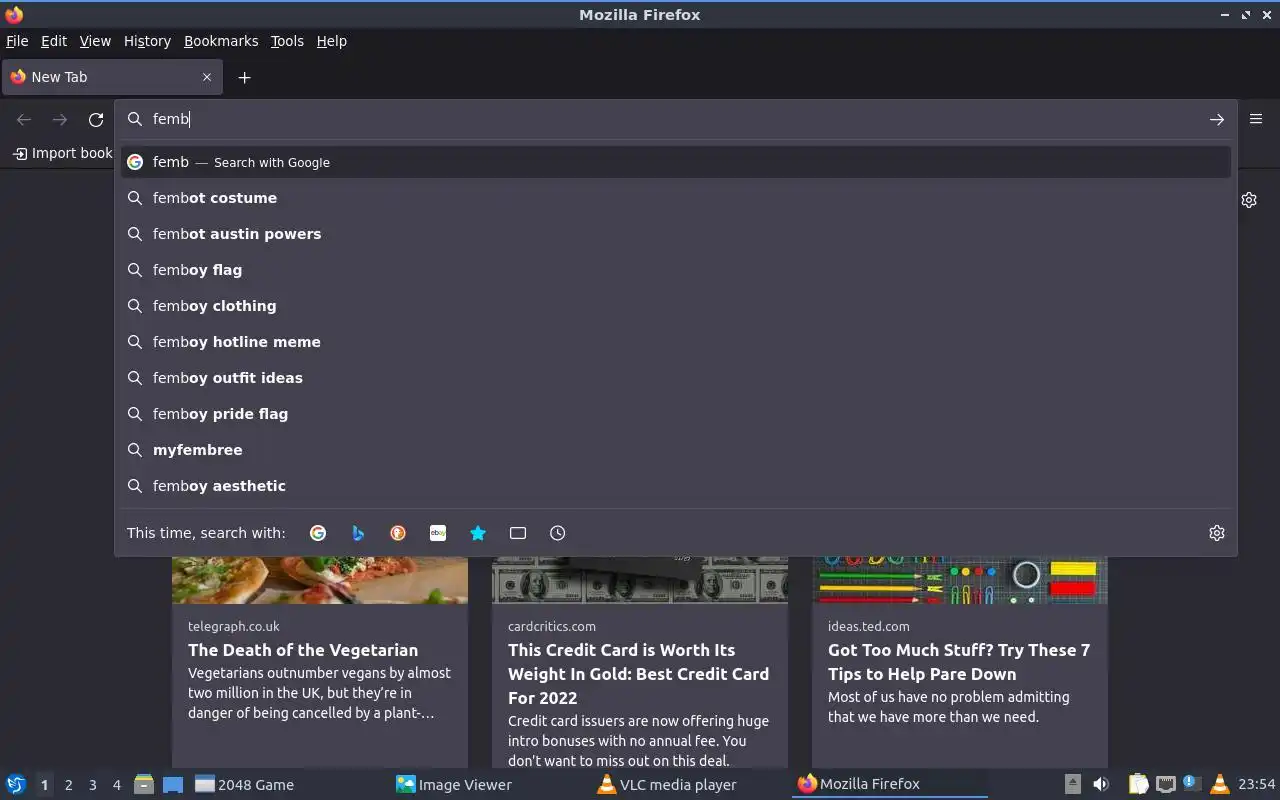
Task: Search this time with DuckDuckGo icon
Action: click(x=398, y=533)
